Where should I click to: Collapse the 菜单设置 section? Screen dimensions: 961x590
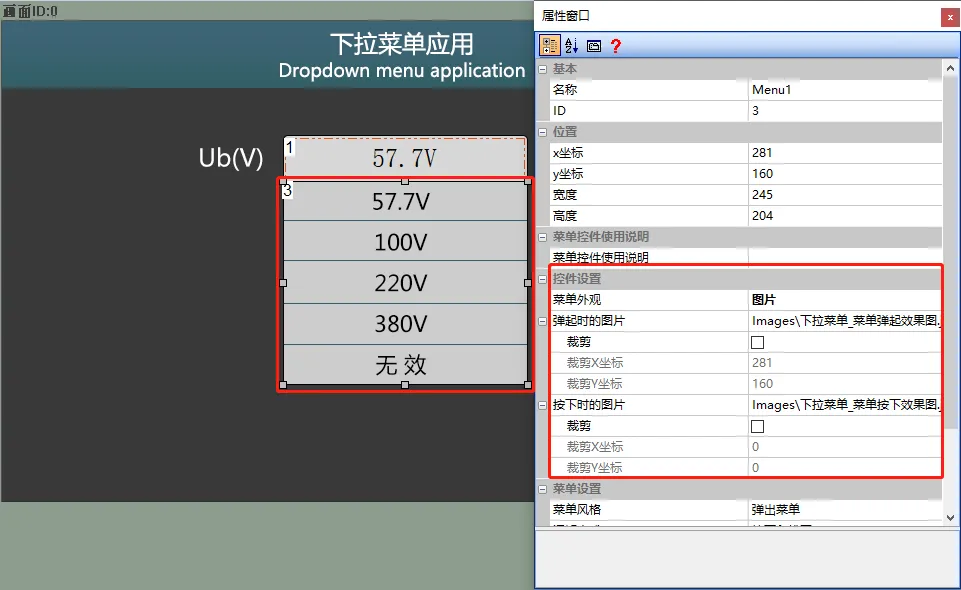(541, 488)
